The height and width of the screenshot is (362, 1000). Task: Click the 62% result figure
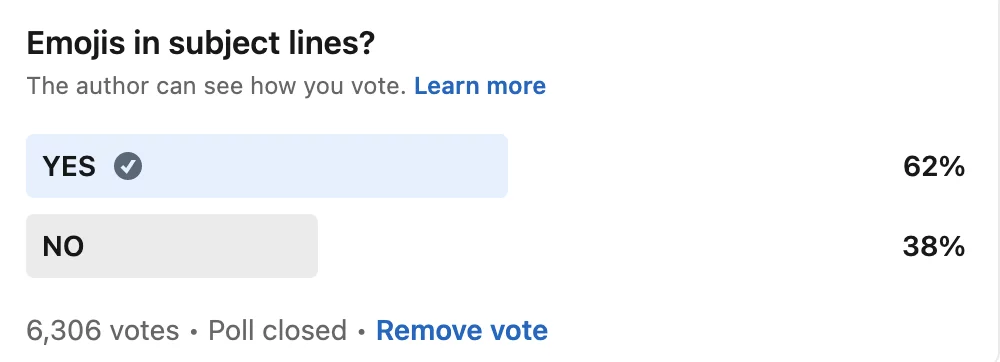click(934, 166)
